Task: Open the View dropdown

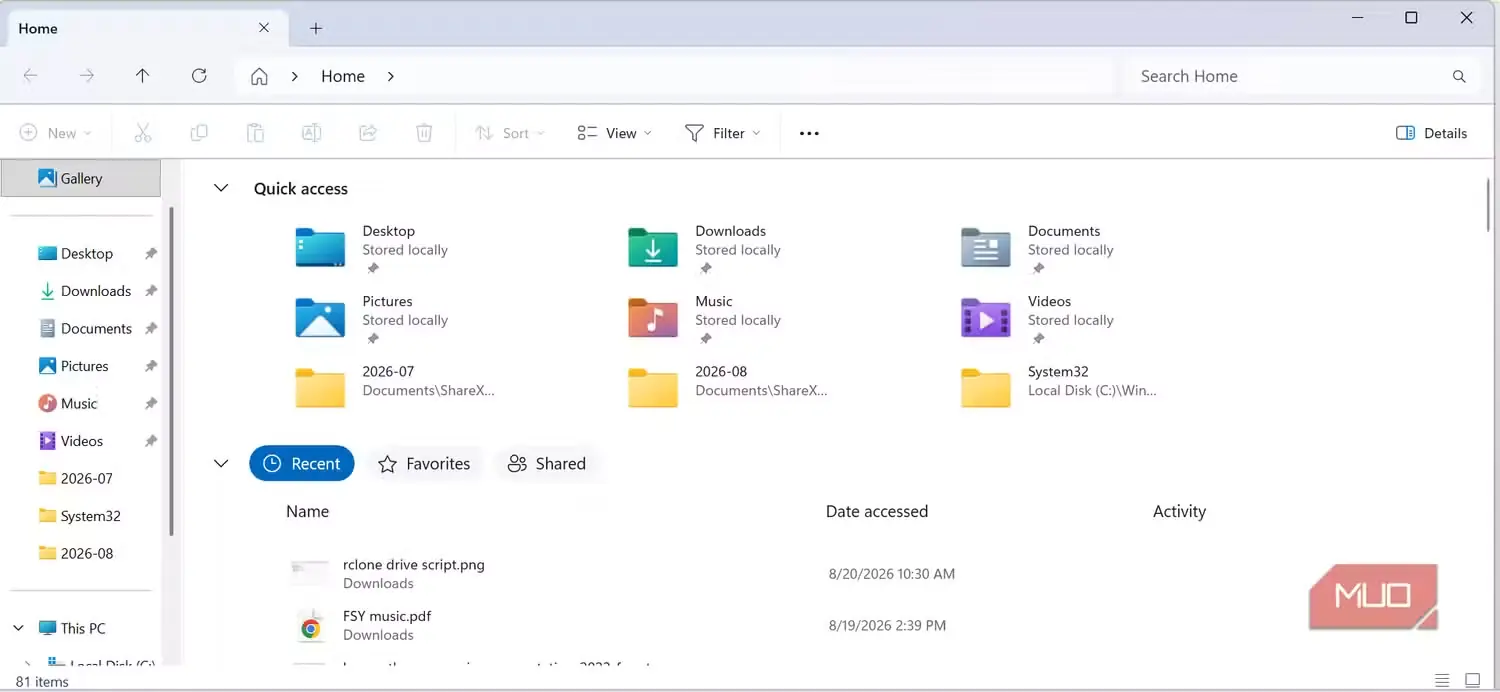Action: tap(615, 133)
